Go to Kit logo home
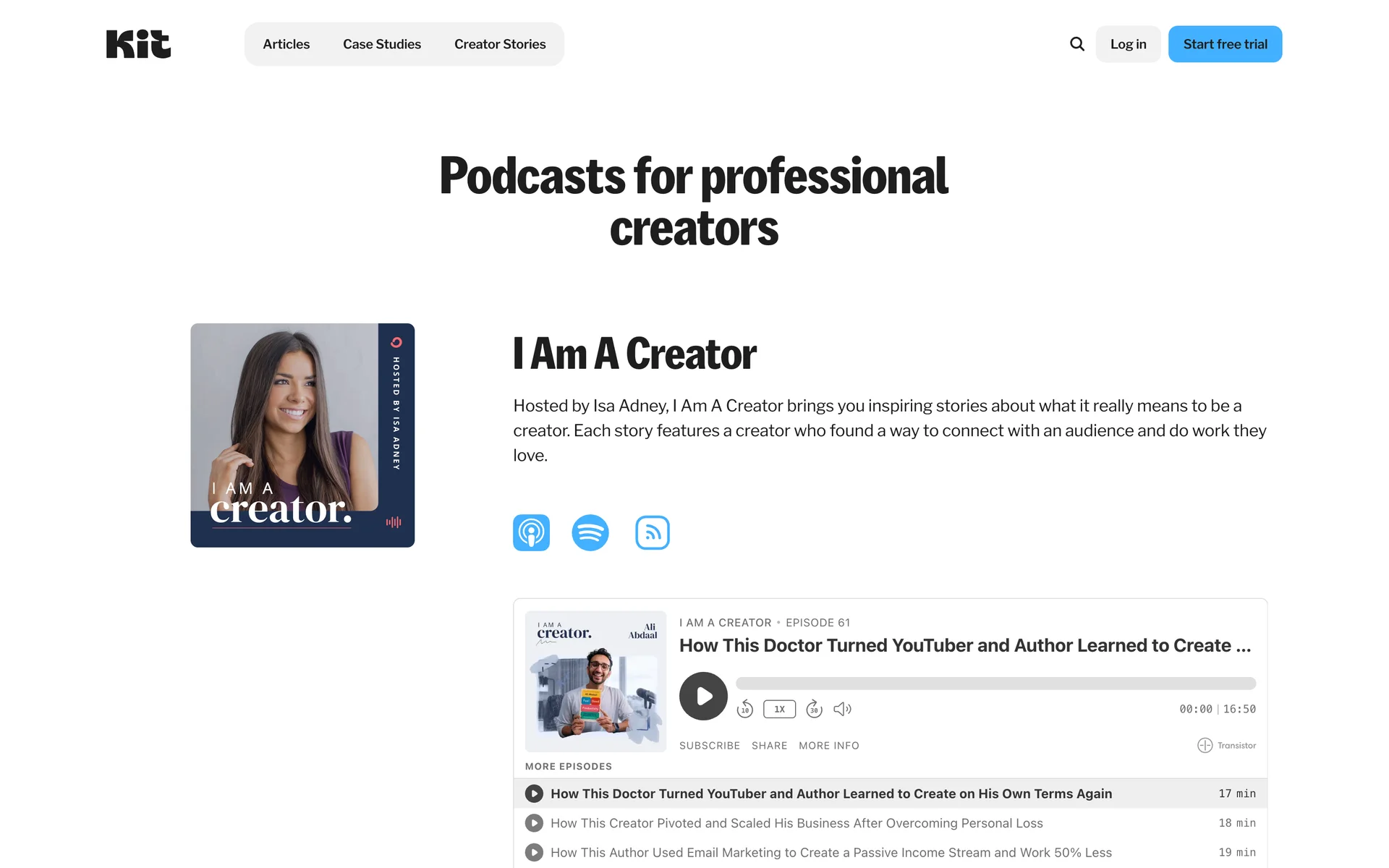 tap(138, 44)
